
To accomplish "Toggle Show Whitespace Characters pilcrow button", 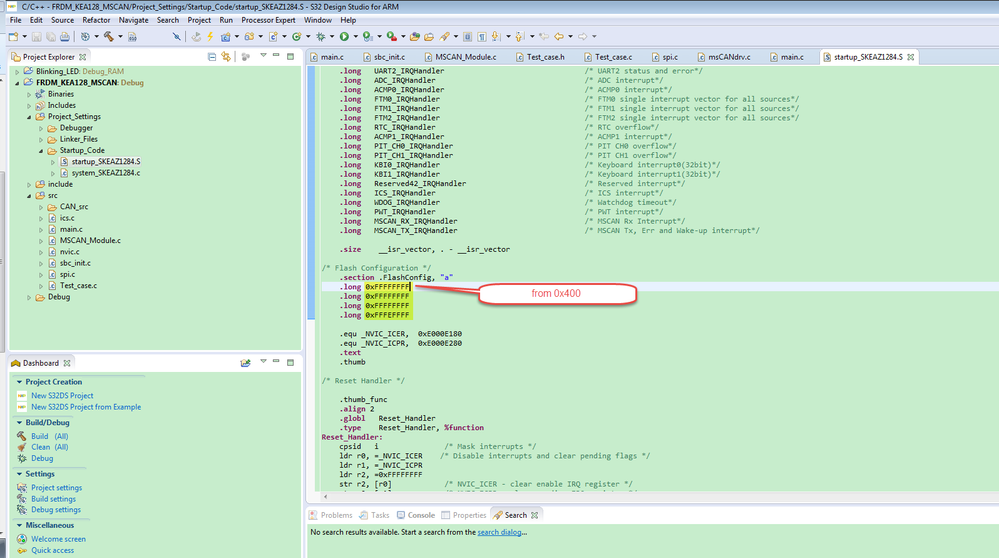I will click(x=482, y=37).
